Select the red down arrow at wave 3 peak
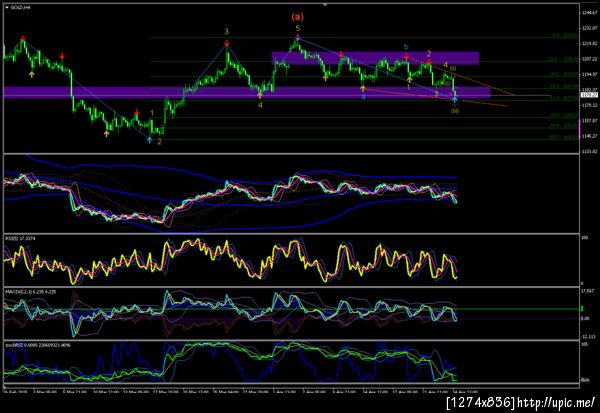 tap(227, 42)
